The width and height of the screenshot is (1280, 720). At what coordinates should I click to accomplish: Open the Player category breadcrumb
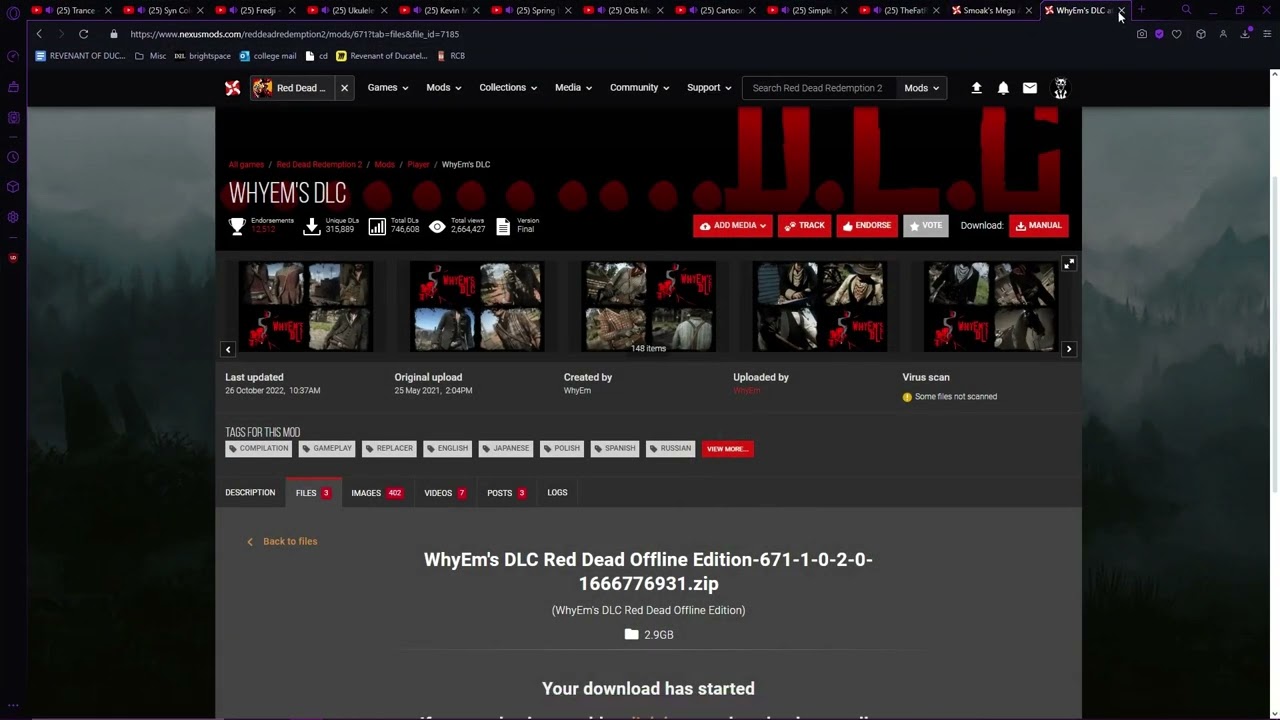[418, 165]
